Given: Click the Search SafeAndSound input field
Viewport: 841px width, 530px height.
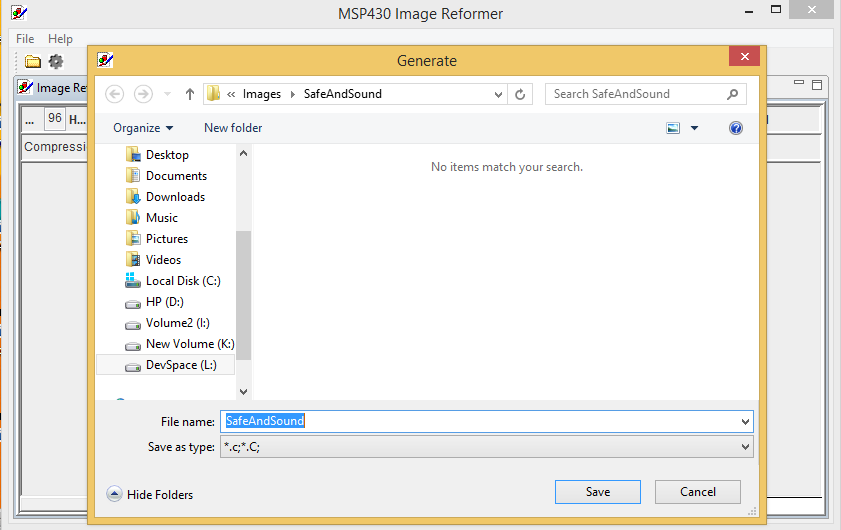Looking at the screenshot, I should (x=635, y=94).
